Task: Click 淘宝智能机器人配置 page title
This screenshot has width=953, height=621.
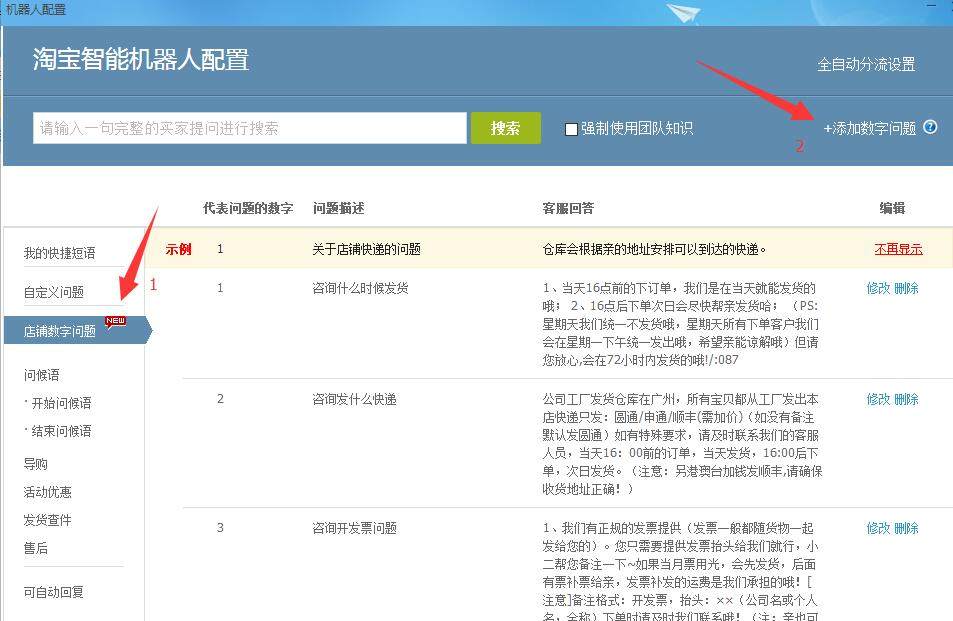Action: click(141, 60)
